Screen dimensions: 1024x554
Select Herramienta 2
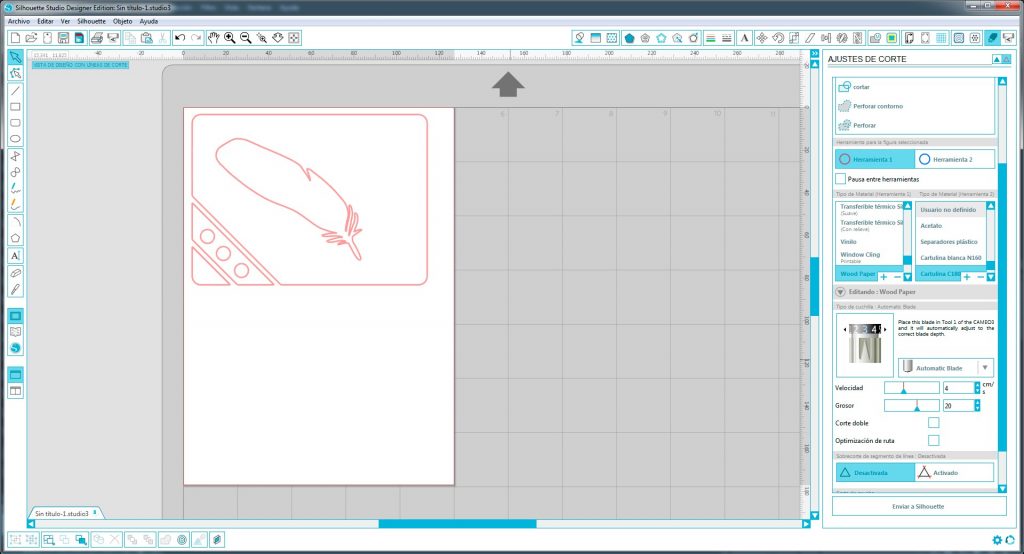955,159
